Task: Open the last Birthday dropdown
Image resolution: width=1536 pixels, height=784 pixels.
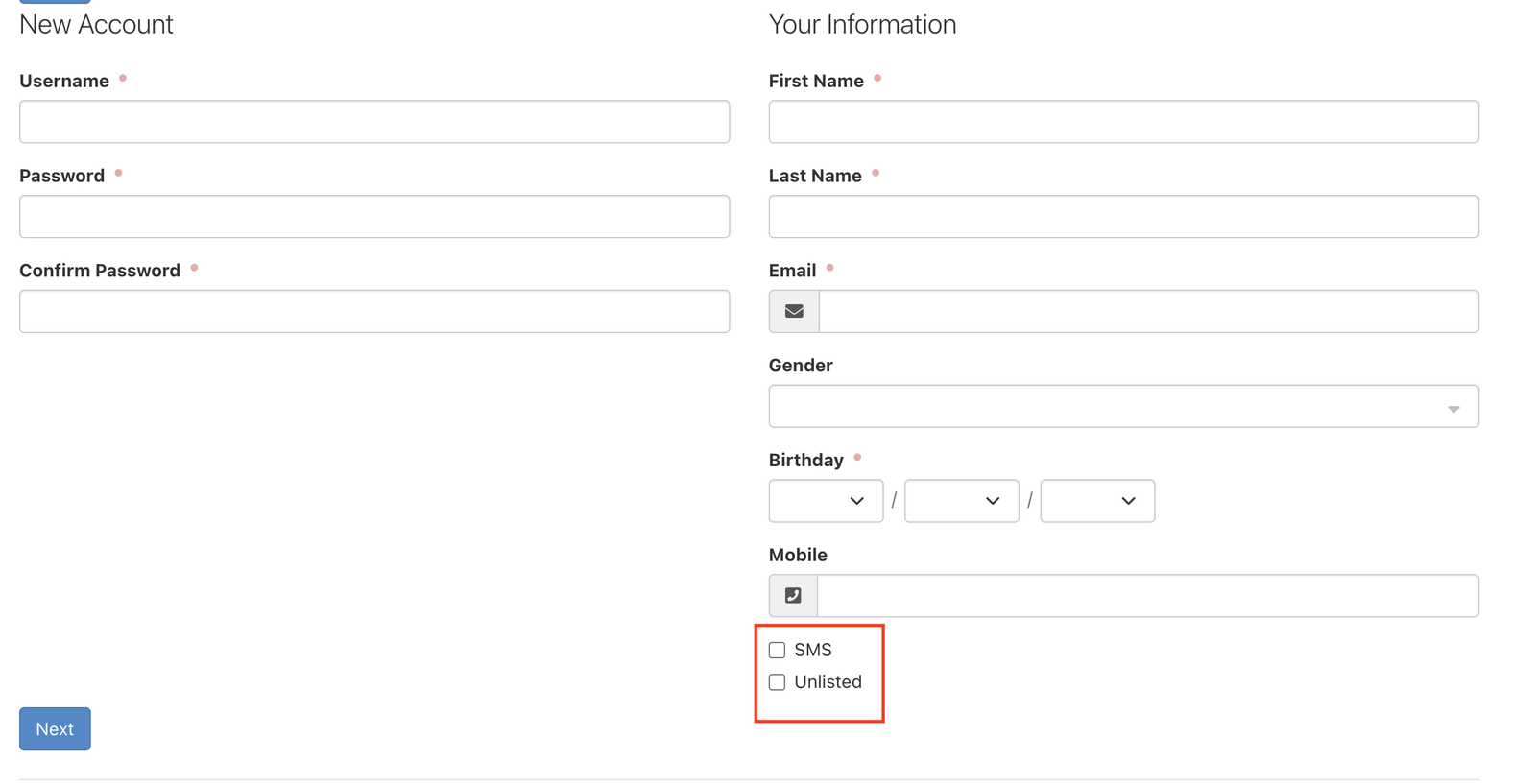Action: 1097,501
